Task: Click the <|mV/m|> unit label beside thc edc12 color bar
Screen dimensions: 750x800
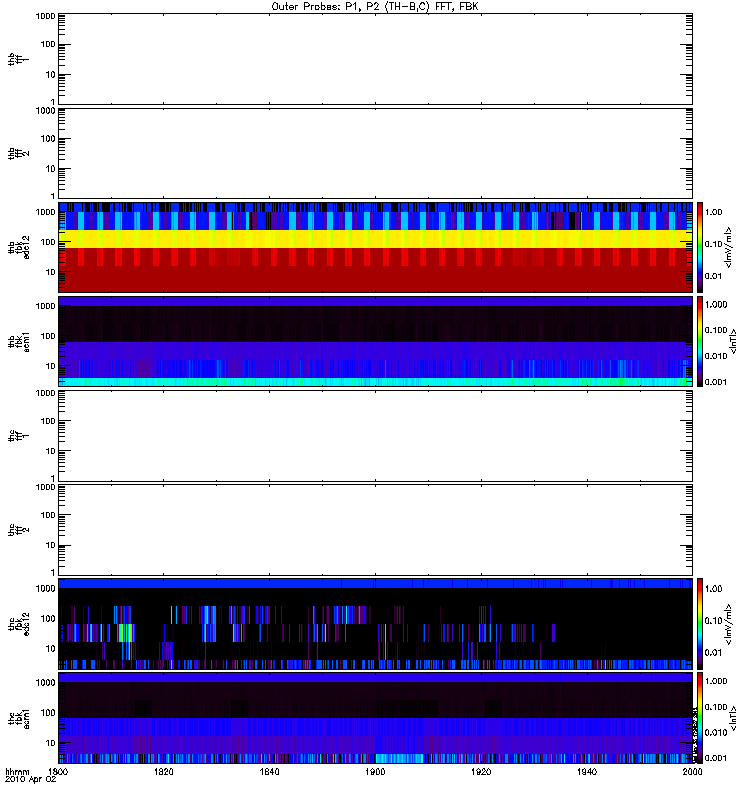Action: [x=729, y=624]
